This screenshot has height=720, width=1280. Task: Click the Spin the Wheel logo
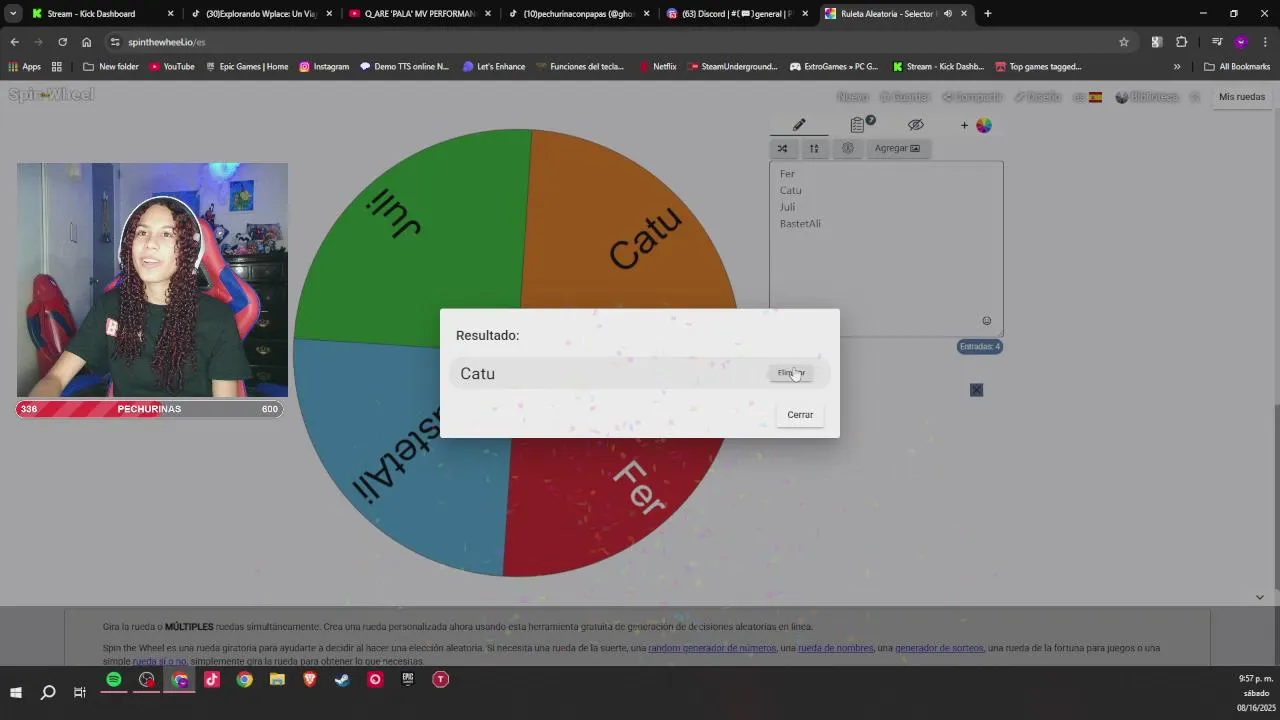point(51,95)
